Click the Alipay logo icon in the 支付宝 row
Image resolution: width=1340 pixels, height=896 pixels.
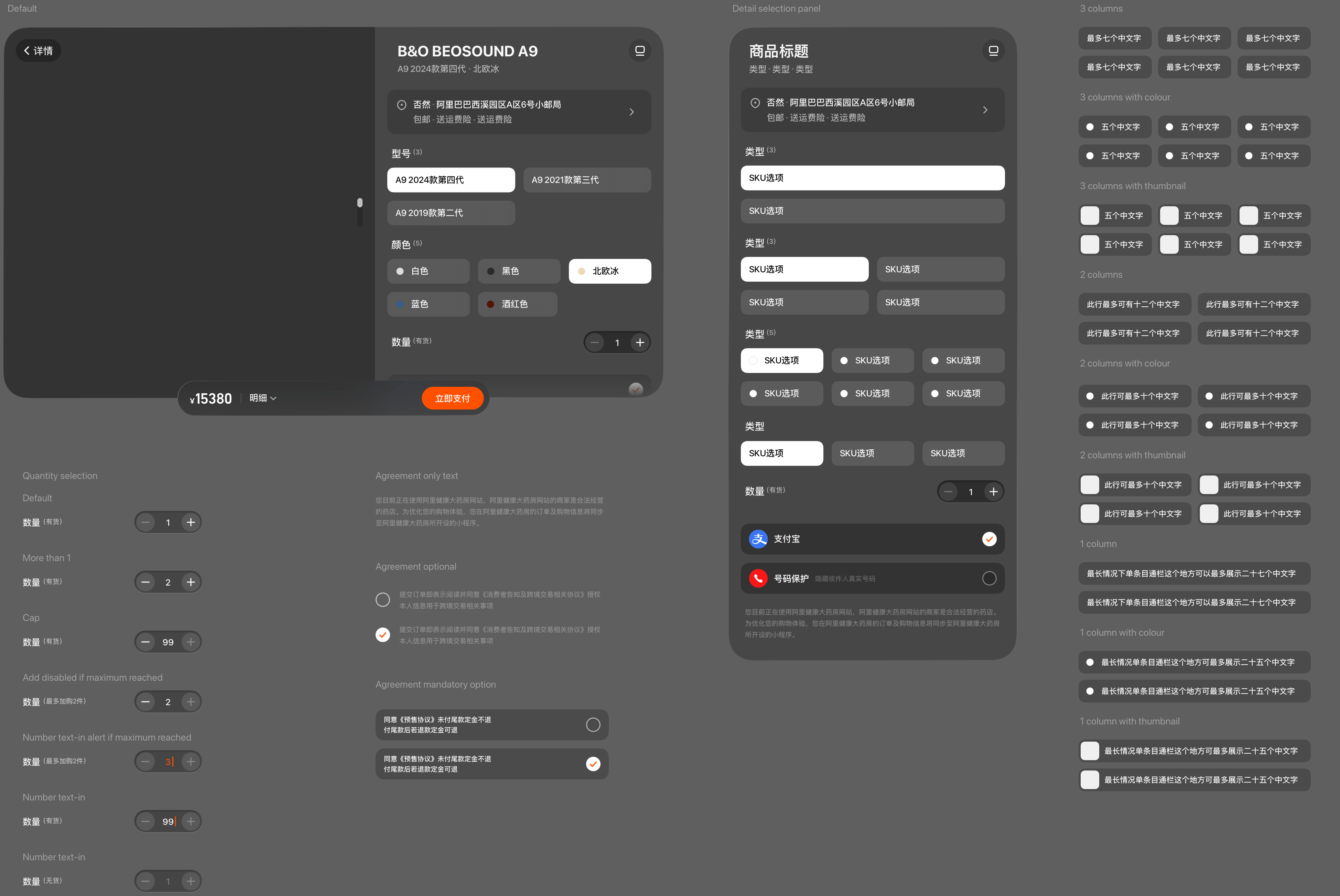[758, 539]
